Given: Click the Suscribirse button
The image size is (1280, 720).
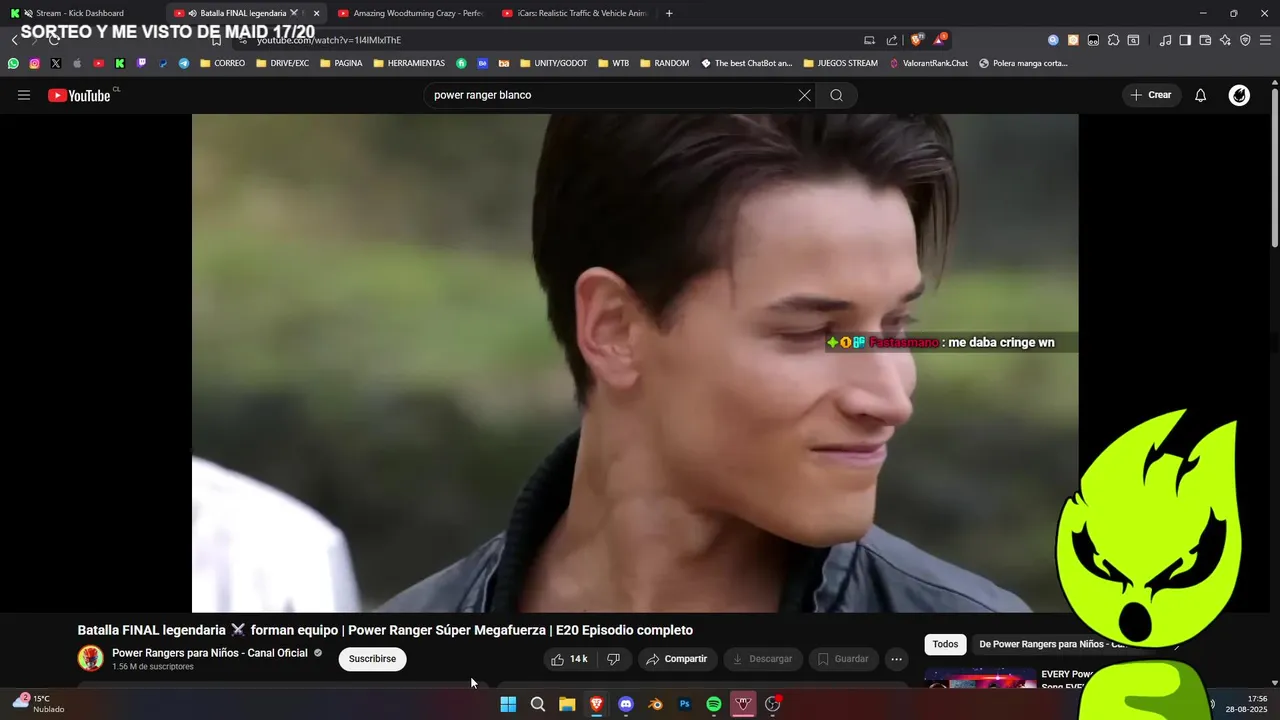Looking at the screenshot, I should pyautogui.click(x=372, y=659).
